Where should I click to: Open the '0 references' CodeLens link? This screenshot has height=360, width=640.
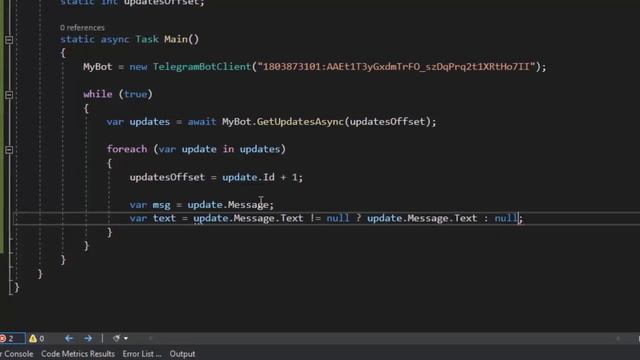82,28
